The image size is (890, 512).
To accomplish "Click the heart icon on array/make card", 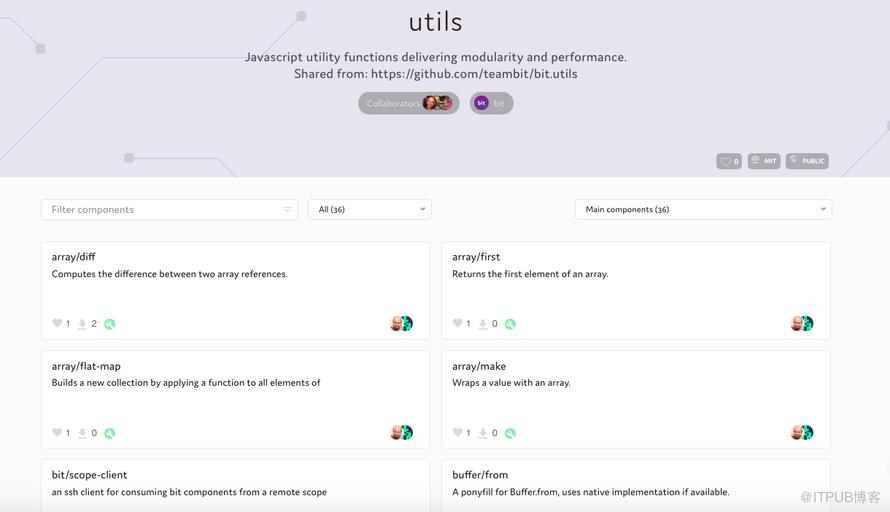I will [457, 433].
